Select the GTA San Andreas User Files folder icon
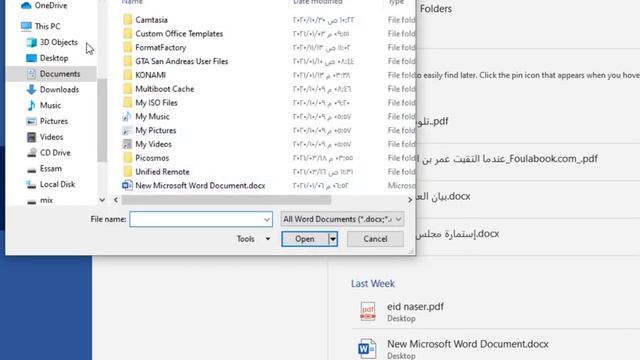The width and height of the screenshot is (640, 360). [128, 61]
